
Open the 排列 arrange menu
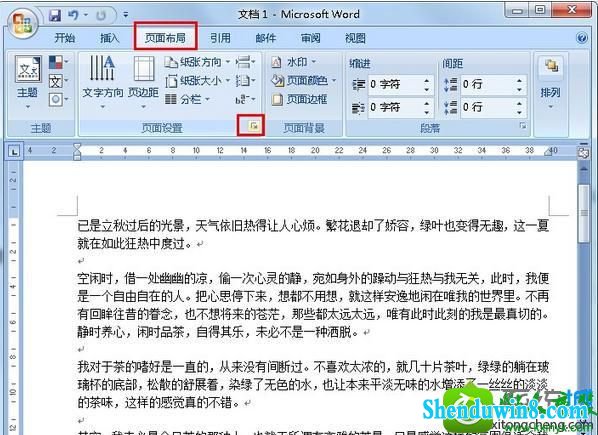550,83
